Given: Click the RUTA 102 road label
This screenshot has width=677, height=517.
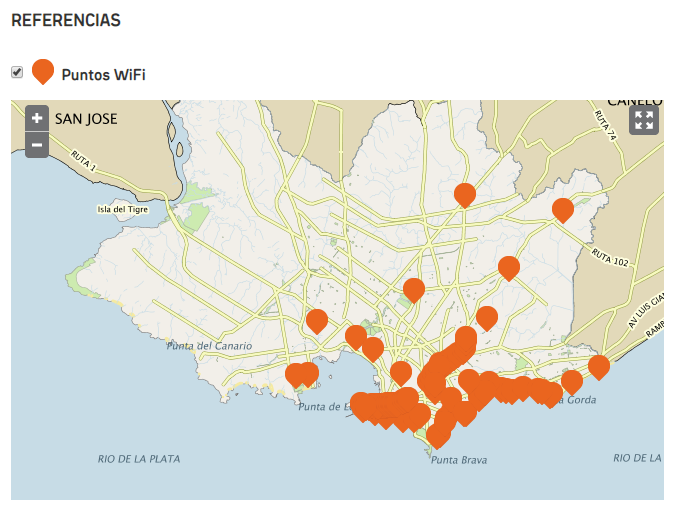Looking at the screenshot, I should tap(609, 259).
